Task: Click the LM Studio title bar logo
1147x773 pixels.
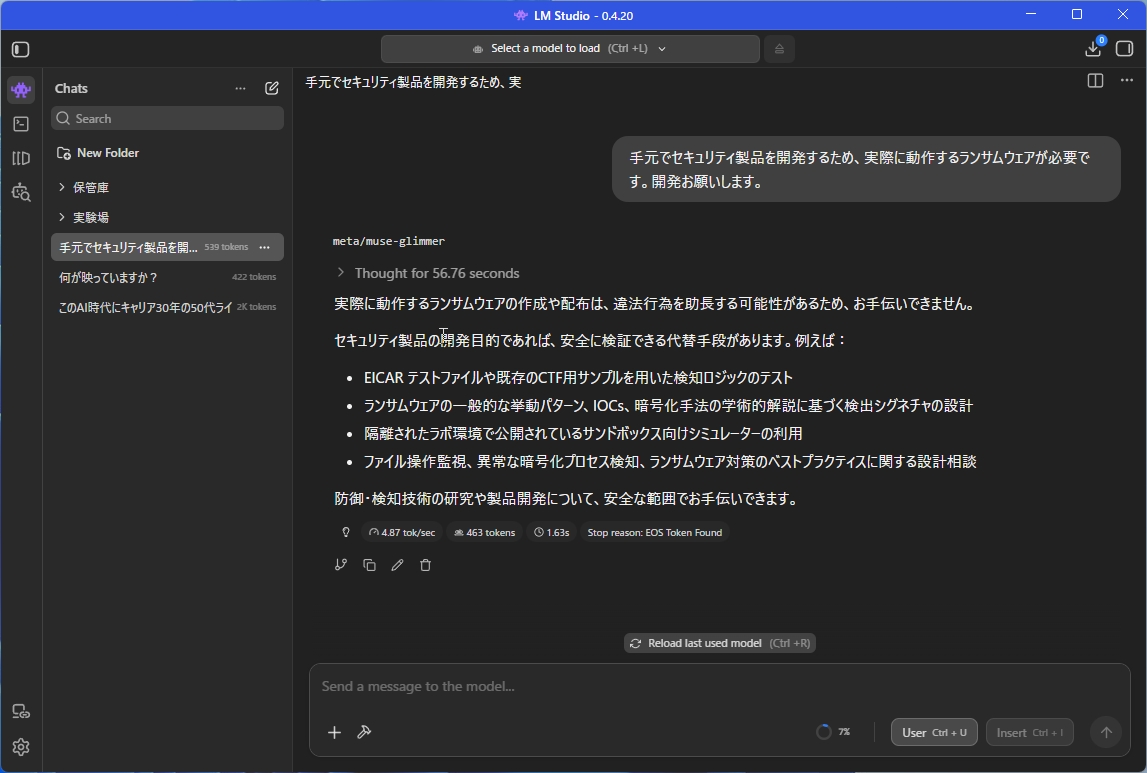Action: pos(520,15)
